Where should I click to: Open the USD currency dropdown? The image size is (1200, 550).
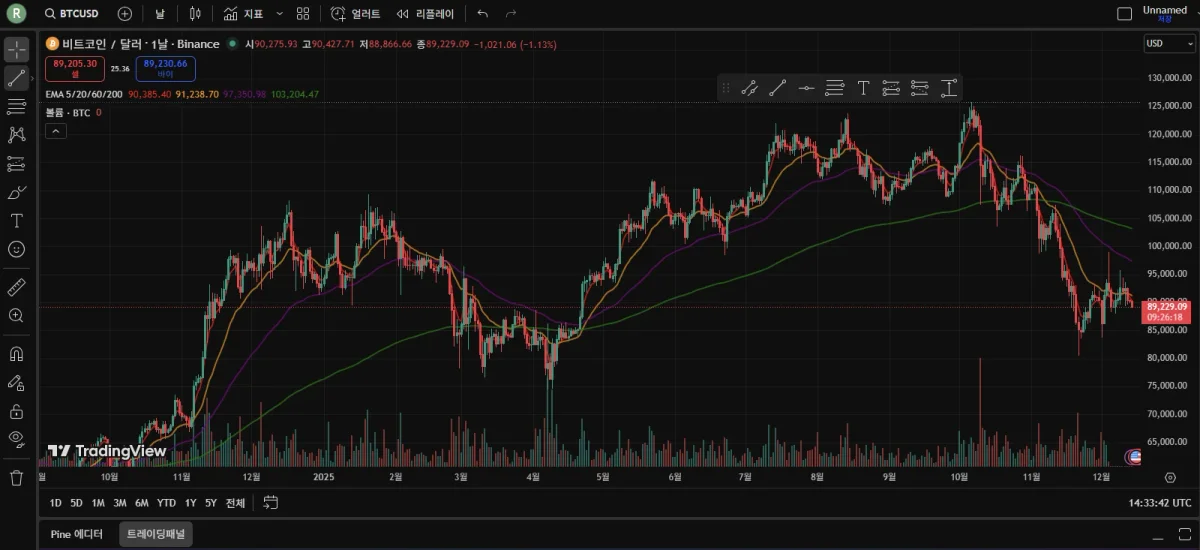(x=1169, y=43)
